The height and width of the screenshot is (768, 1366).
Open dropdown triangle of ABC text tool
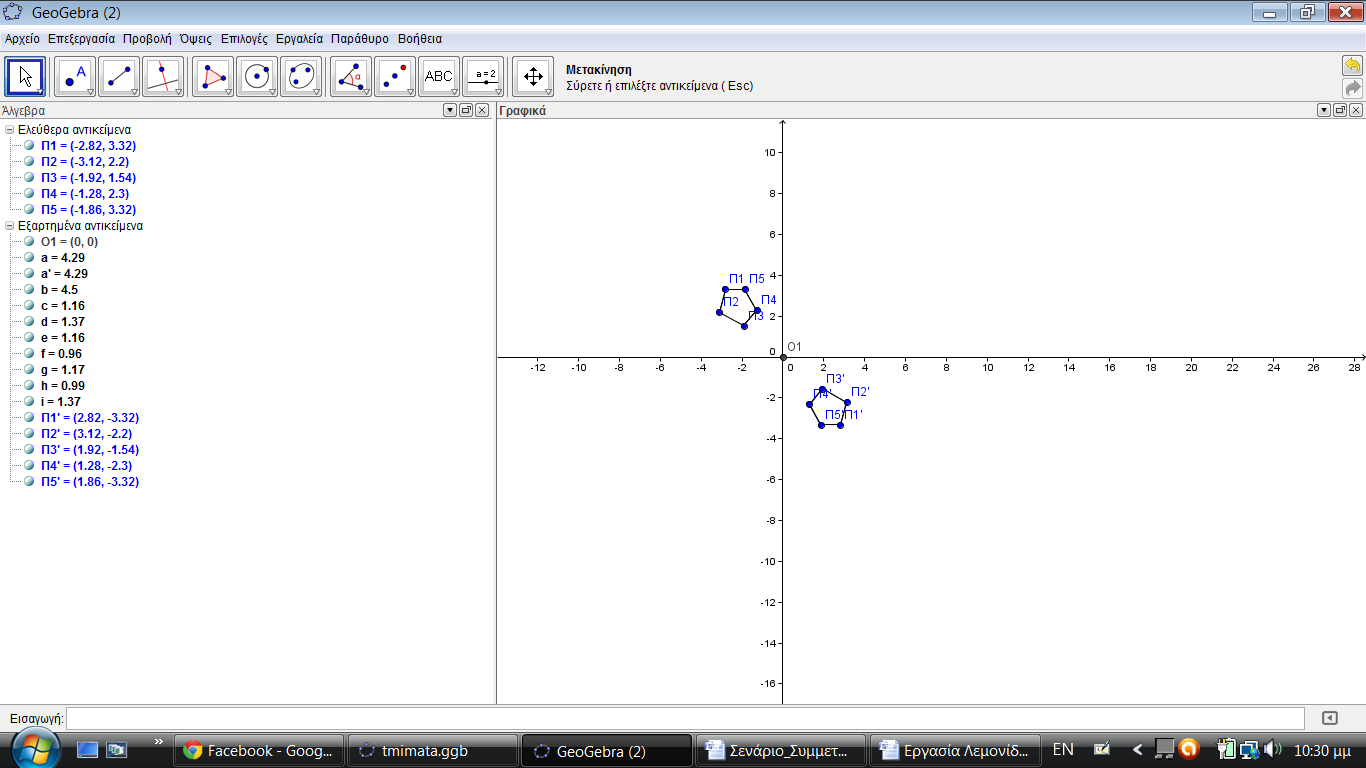pyautogui.click(x=454, y=92)
